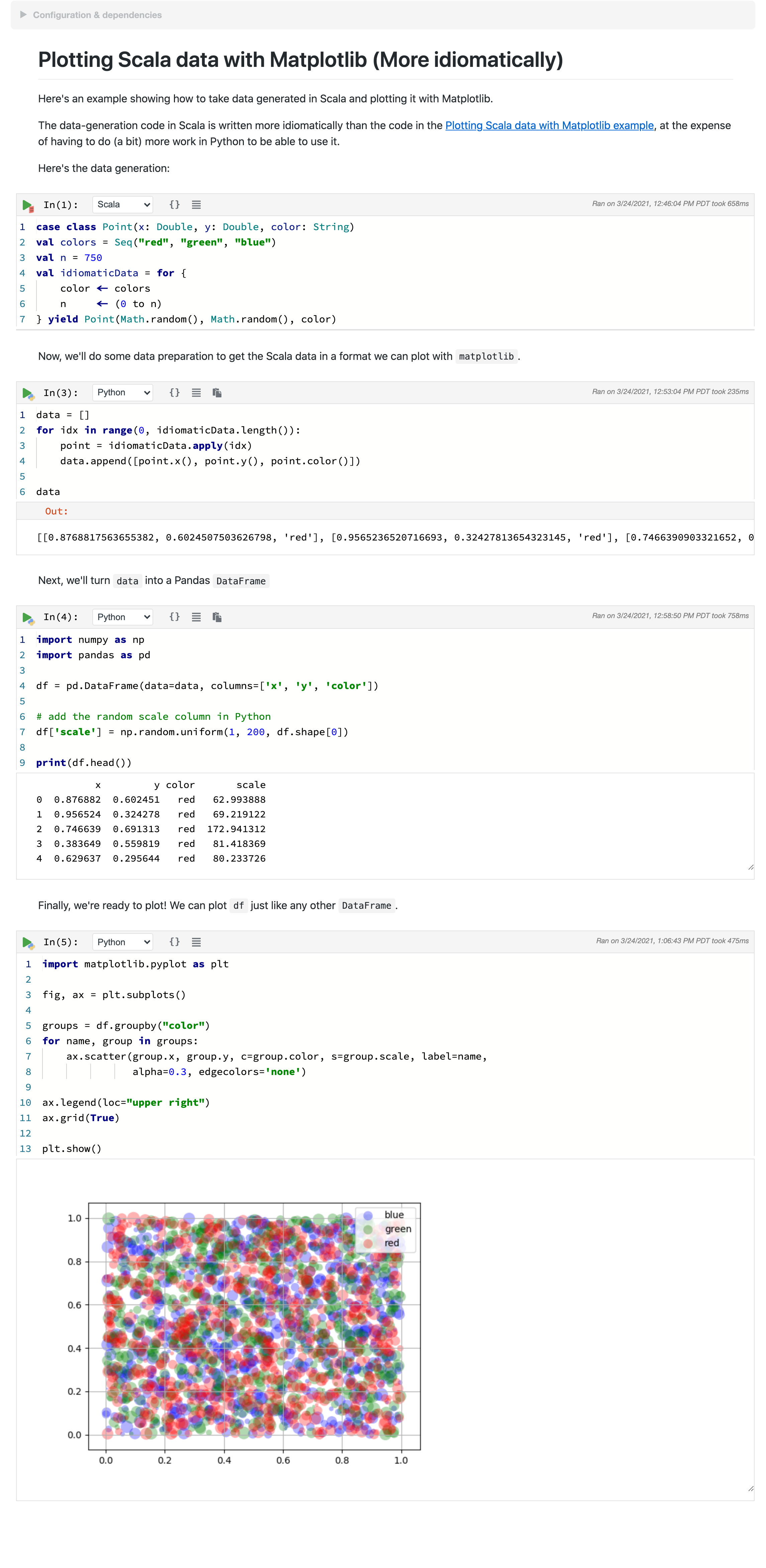Open the language dropdown in In(4) Python
Viewport: 766px width, 1568px height.
click(x=120, y=616)
